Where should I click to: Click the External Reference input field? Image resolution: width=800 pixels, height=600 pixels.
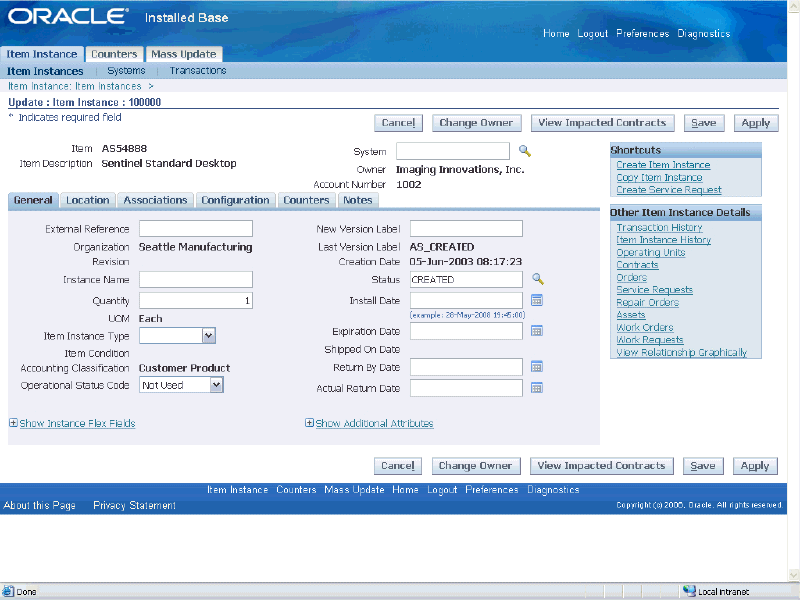pyautogui.click(x=196, y=229)
